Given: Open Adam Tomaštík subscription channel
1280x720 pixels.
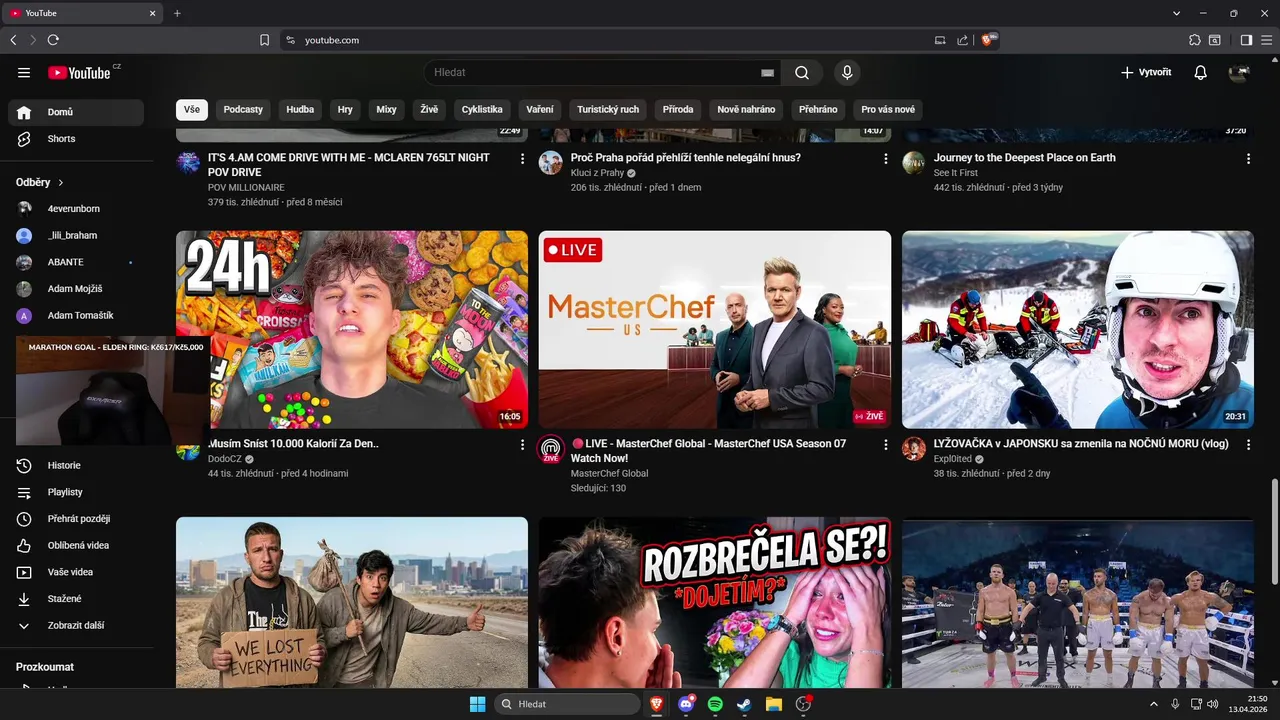Looking at the screenshot, I should (76, 315).
